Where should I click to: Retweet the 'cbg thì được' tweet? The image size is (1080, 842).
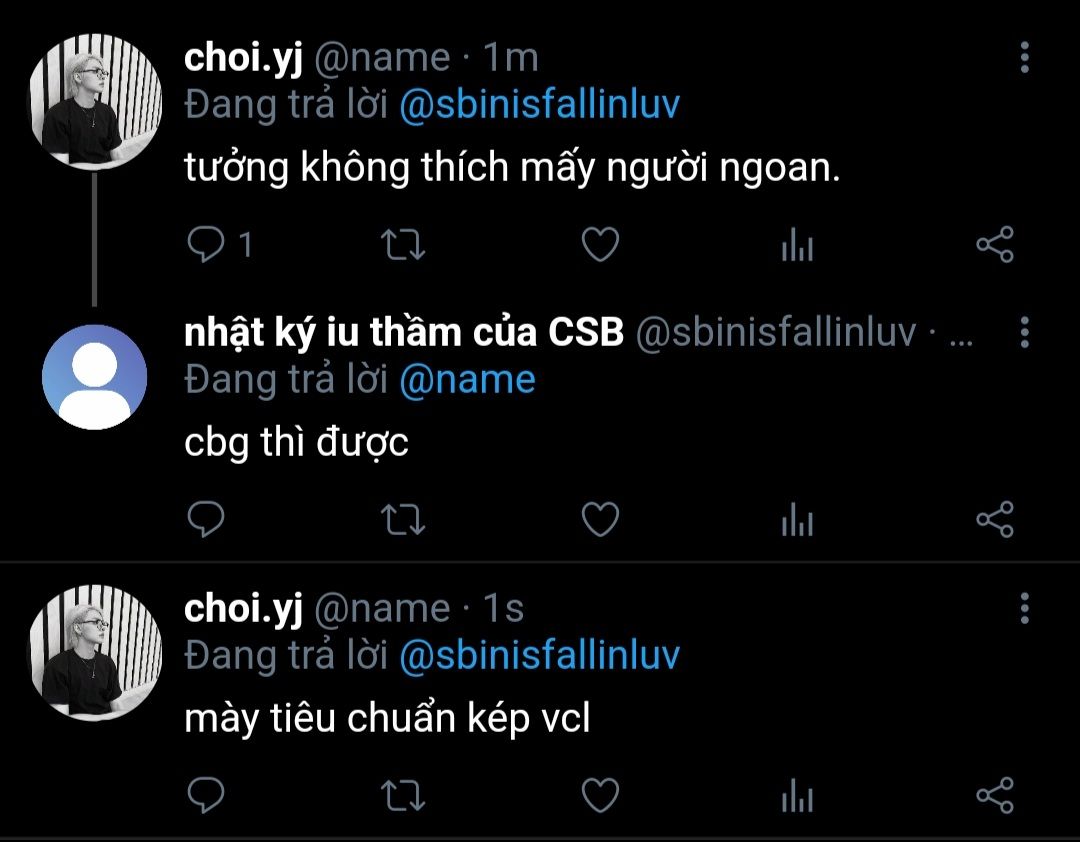click(403, 520)
